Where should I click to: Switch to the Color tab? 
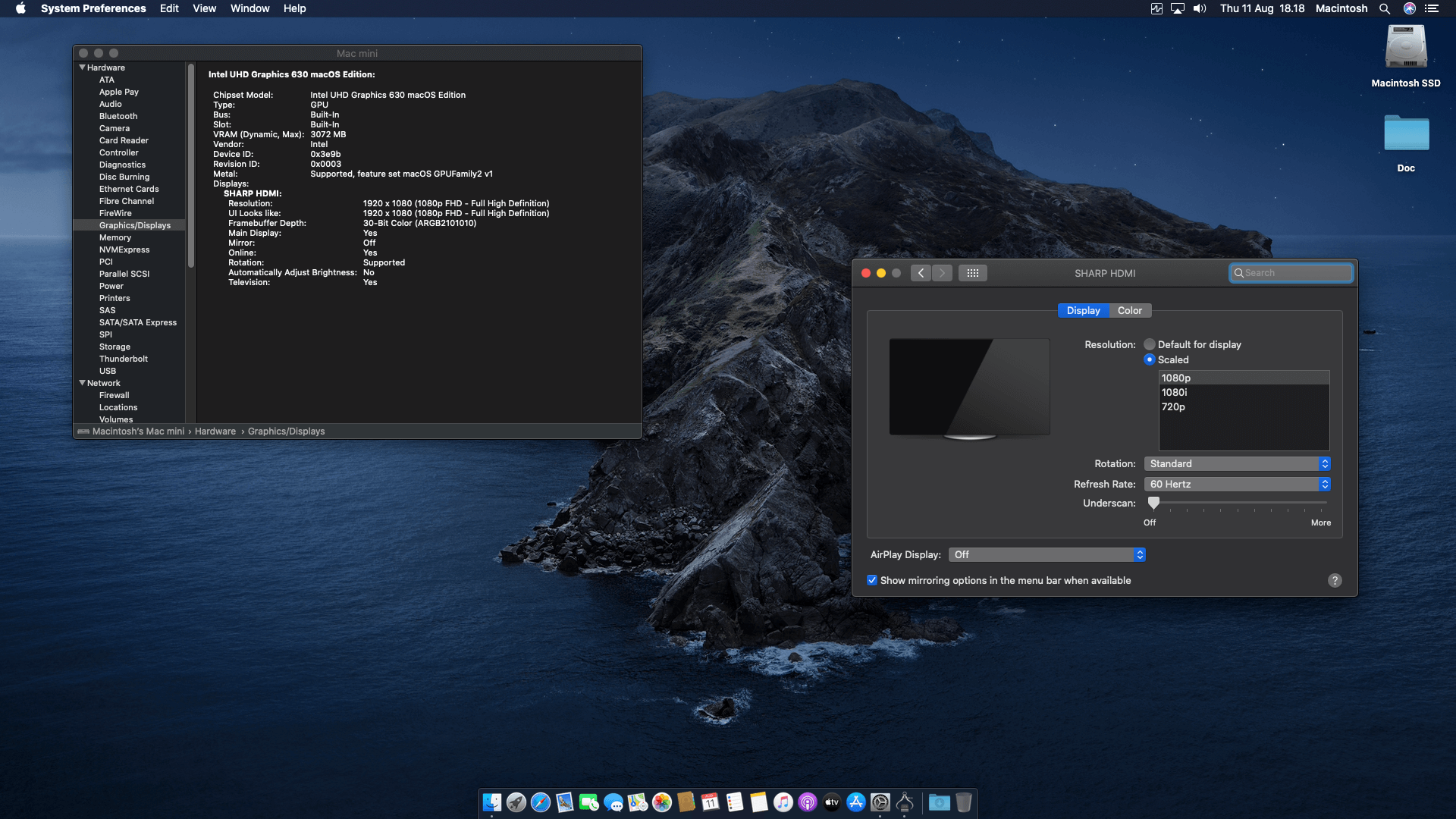click(1129, 310)
